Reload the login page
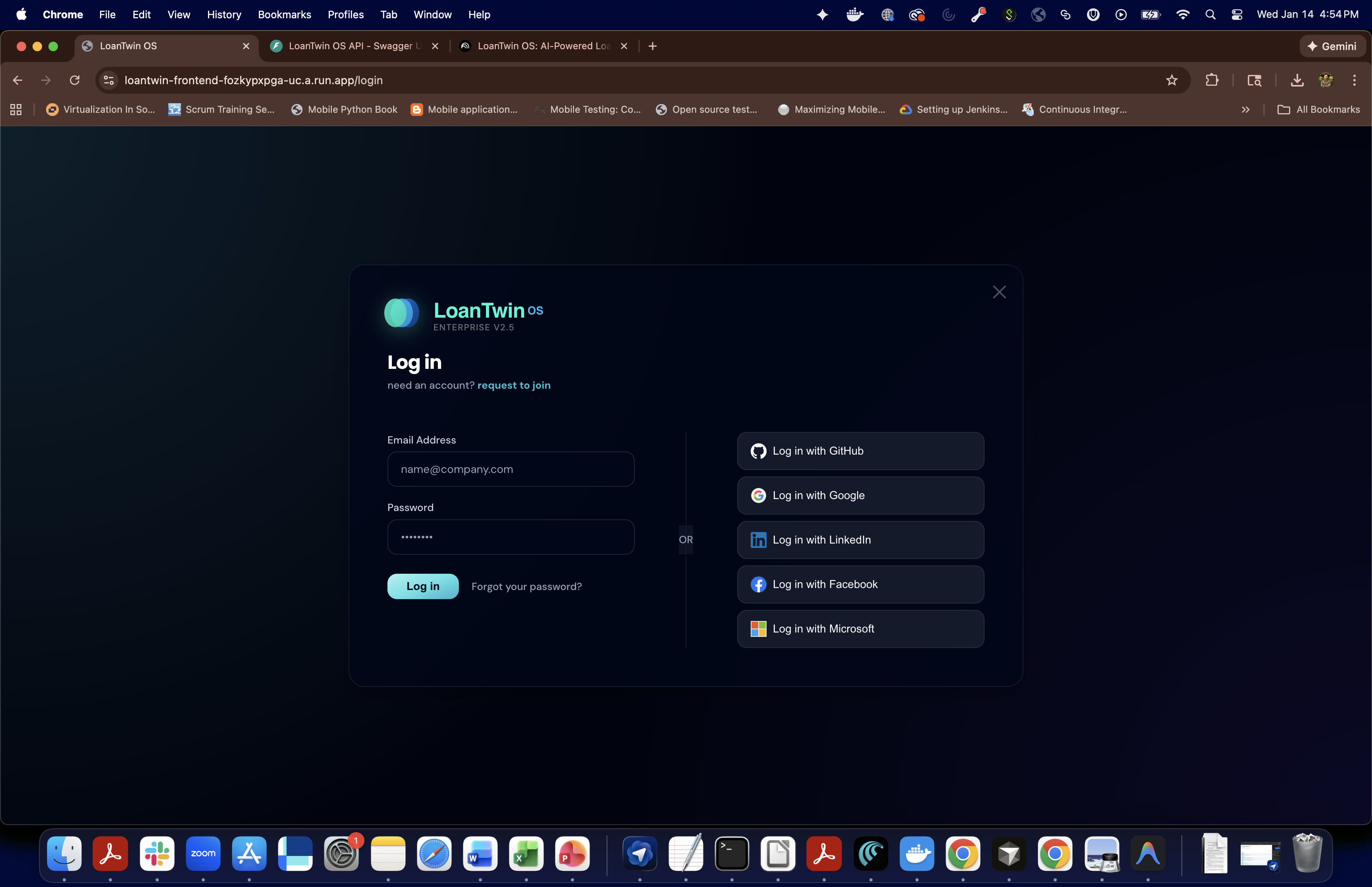The width and height of the screenshot is (1372, 887). tap(74, 80)
